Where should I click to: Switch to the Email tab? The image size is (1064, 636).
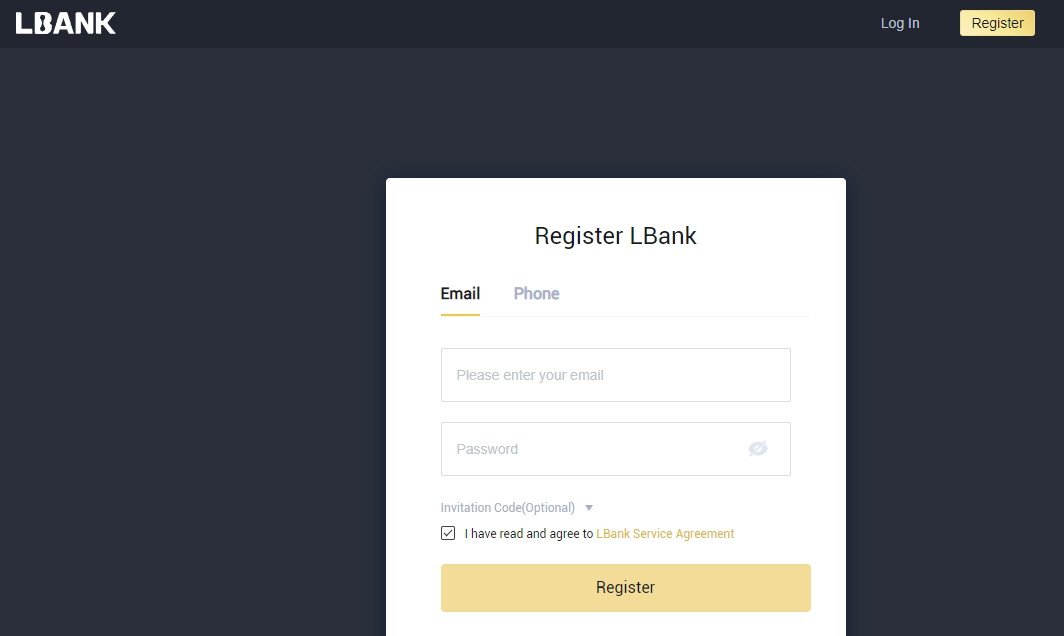pyautogui.click(x=460, y=293)
